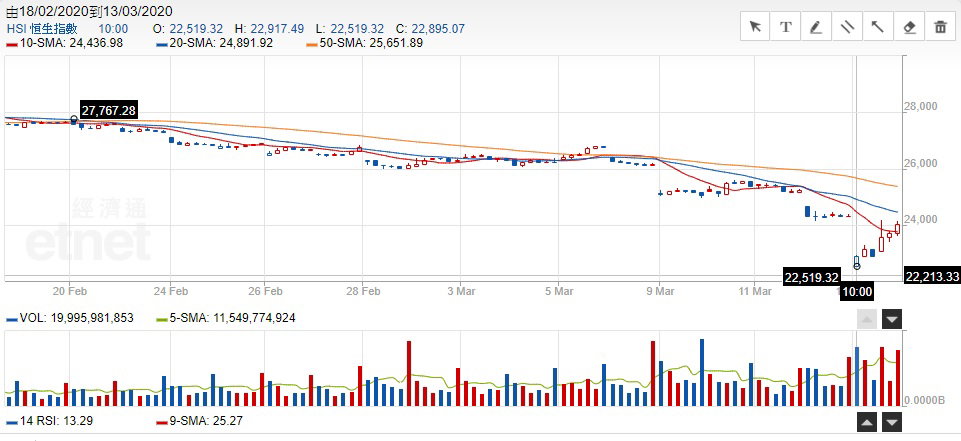Screen dimensions: 961x441
Task: Click the 28,000 price axis label
Action: coord(921,107)
